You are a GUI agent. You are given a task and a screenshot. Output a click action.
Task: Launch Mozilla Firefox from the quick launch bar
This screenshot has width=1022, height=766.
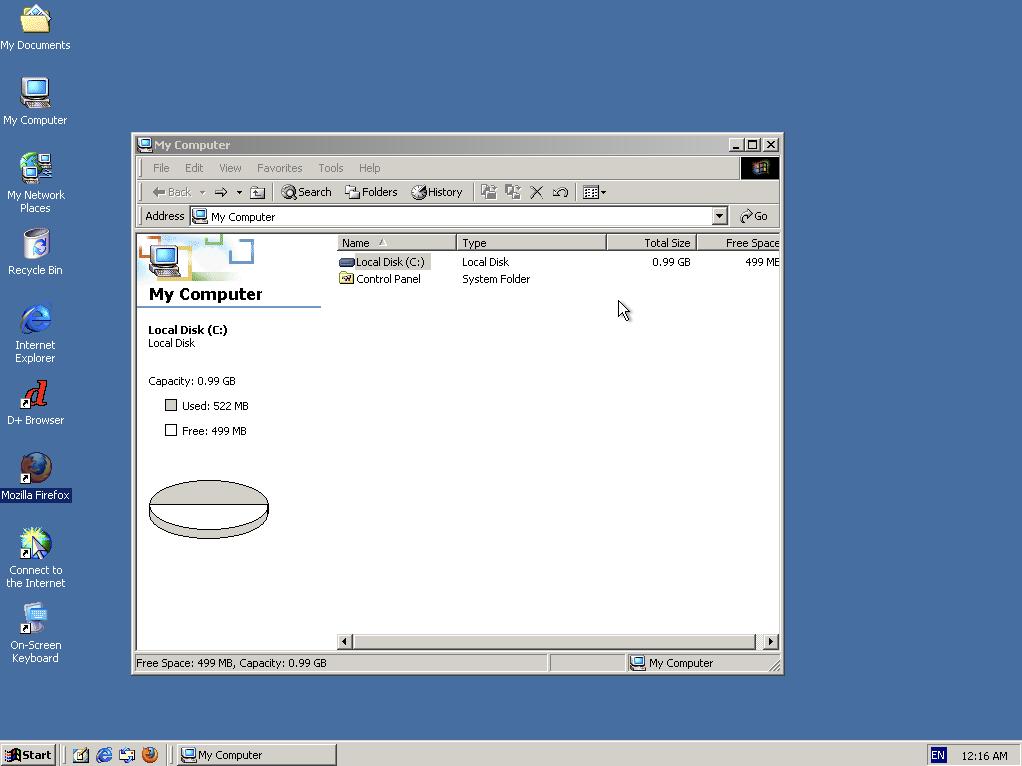[x=151, y=755]
